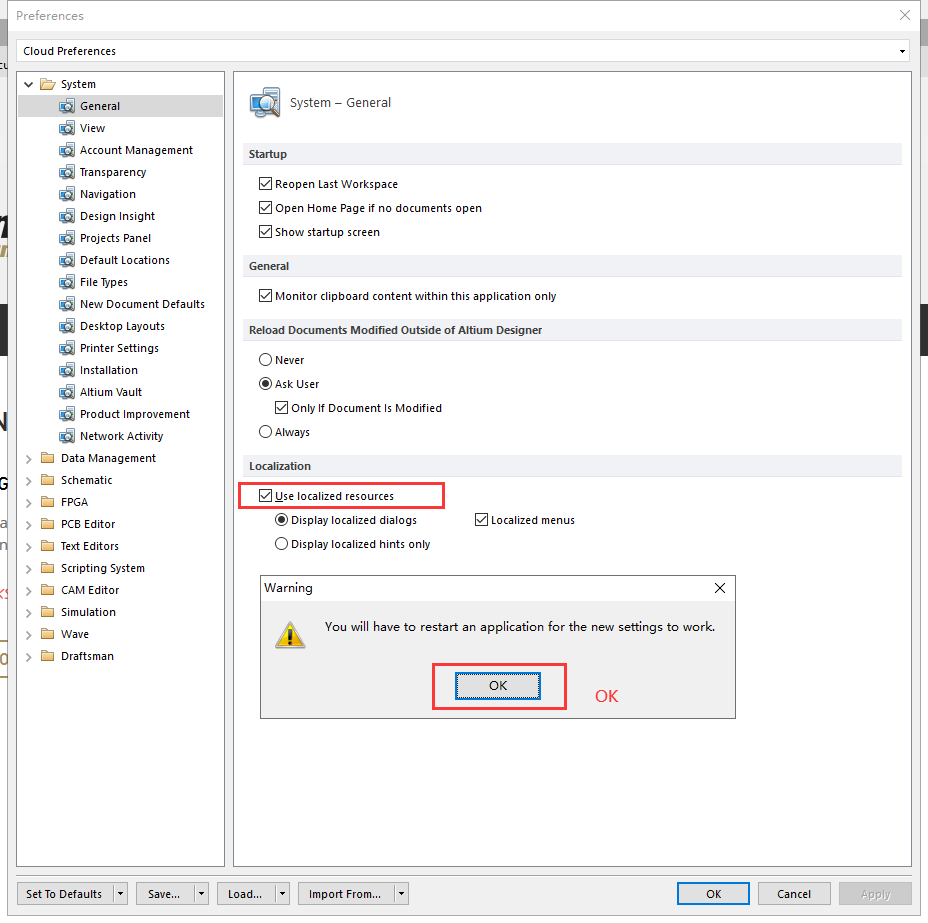
Task: Click the Account Management page icon
Action: [67, 150]
